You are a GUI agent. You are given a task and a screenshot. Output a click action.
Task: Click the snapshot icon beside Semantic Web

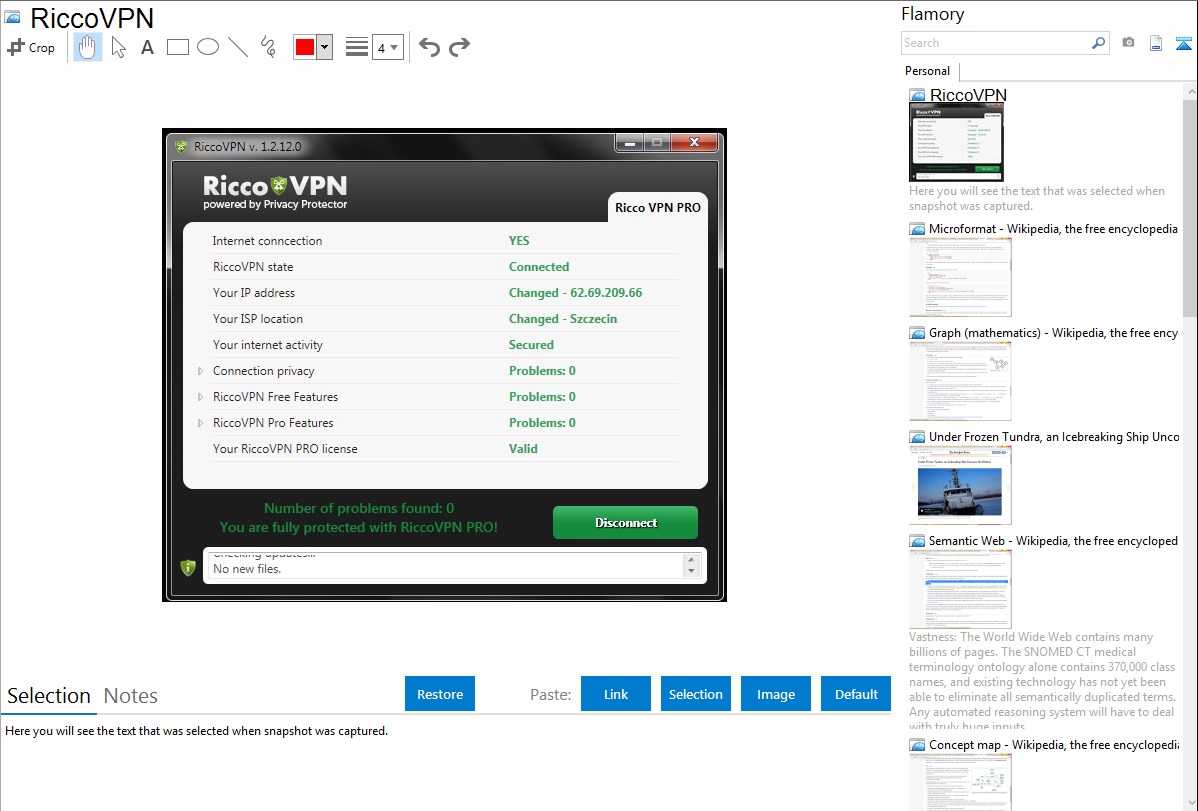click(x=917, y=540)
